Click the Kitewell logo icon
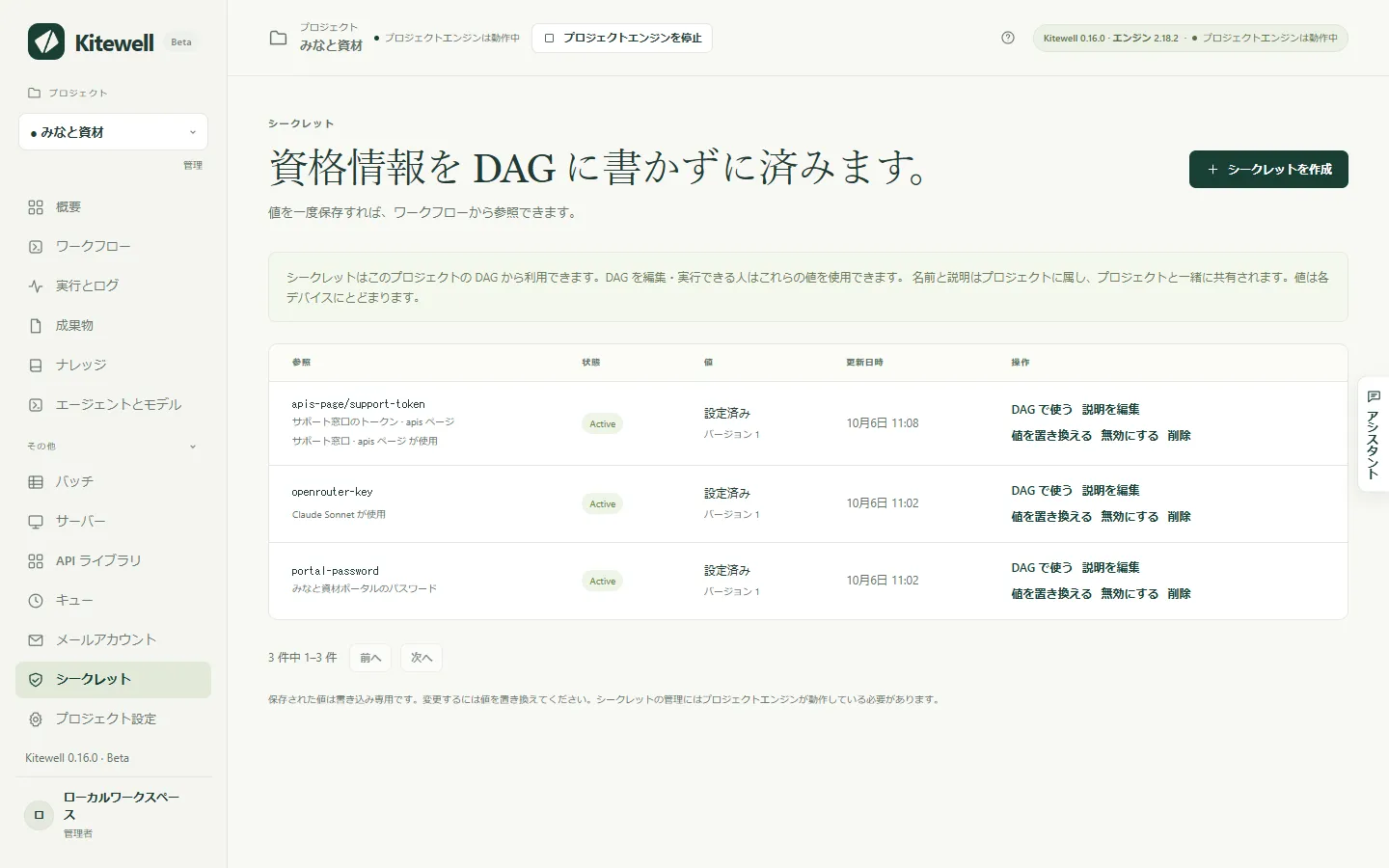 tap(46, 41)
